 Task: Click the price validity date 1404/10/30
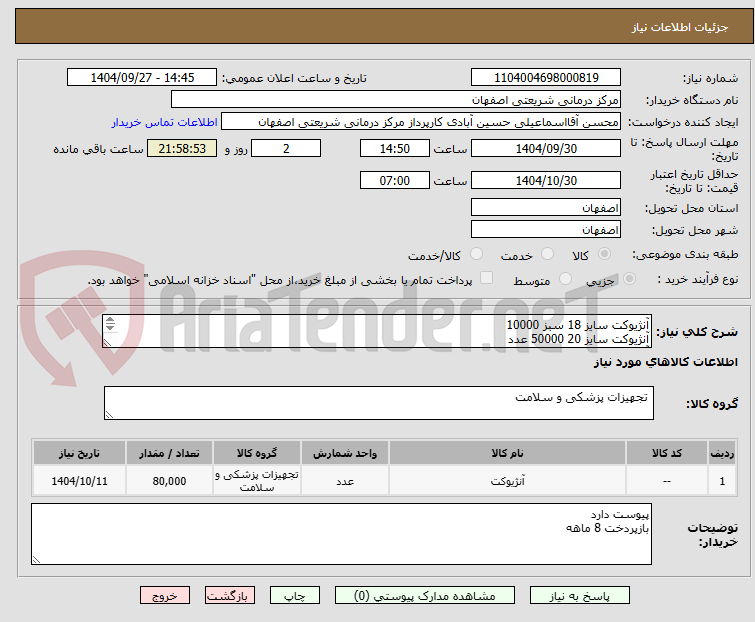(x=546, y=181)
